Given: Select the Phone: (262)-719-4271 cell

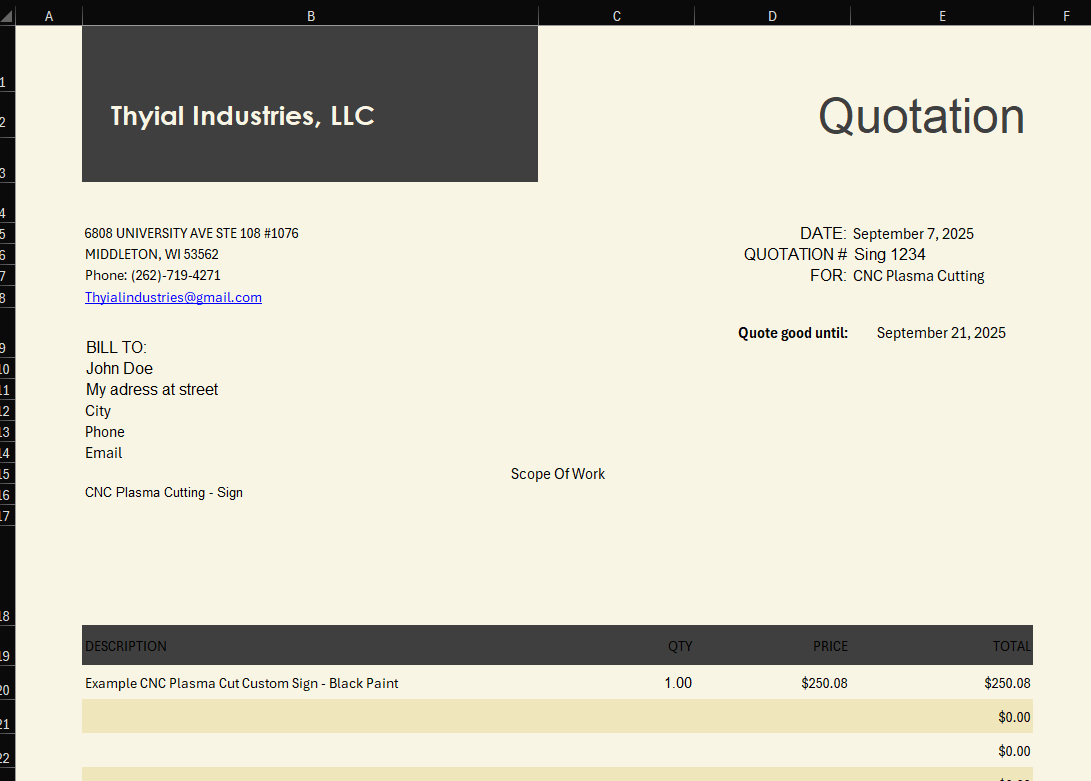Looking at the screenshot, I should click(x=152, y=276).
